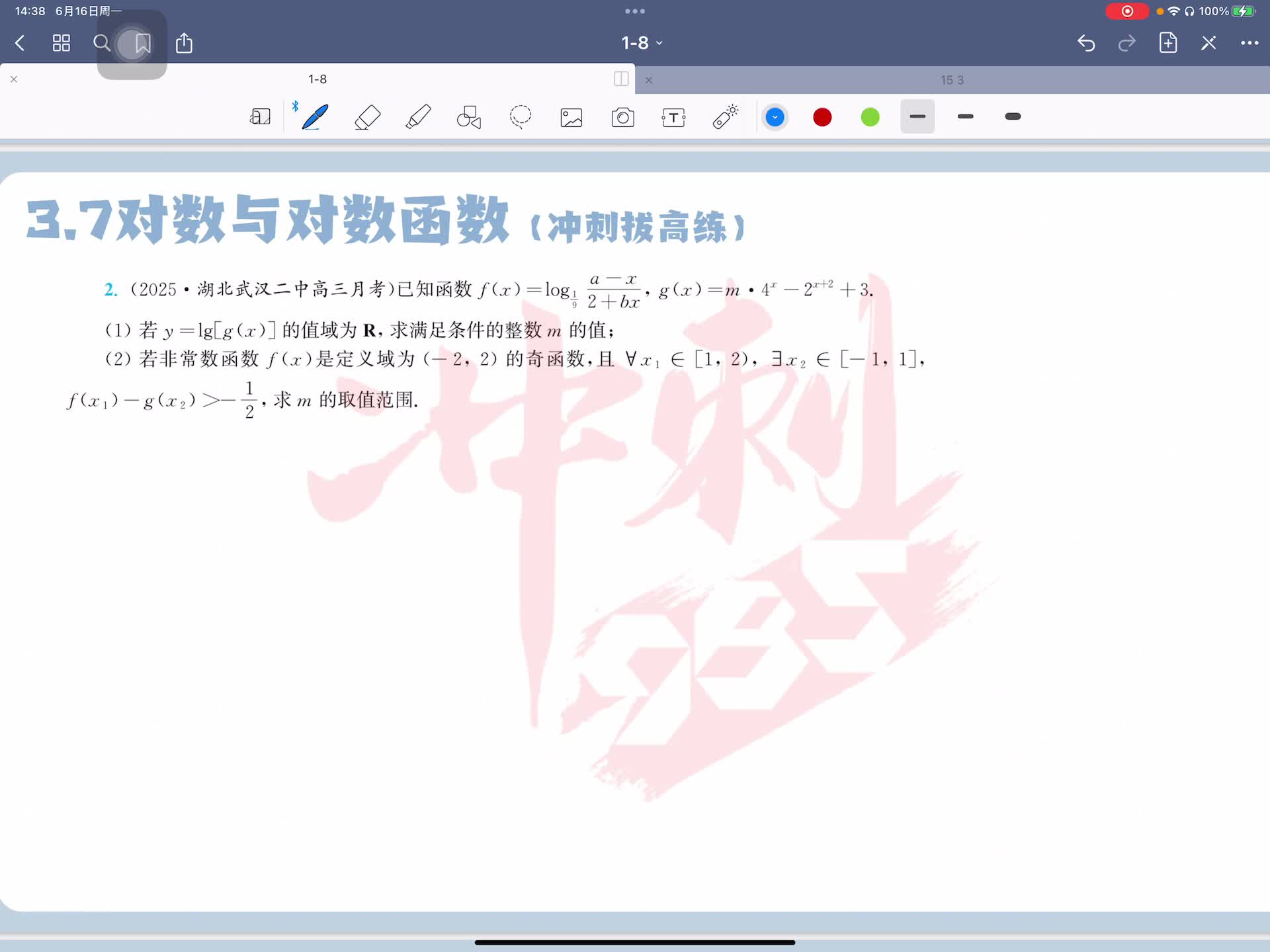Choose the Shapes tool
The image size is (1270, 952).
click(x=469, y=117)
